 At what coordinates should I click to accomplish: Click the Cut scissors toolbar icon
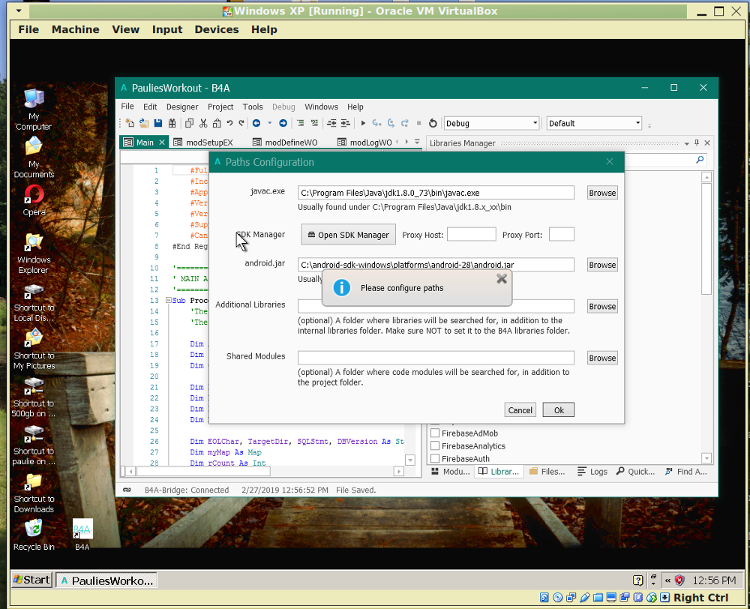click(x=203, y=124)
